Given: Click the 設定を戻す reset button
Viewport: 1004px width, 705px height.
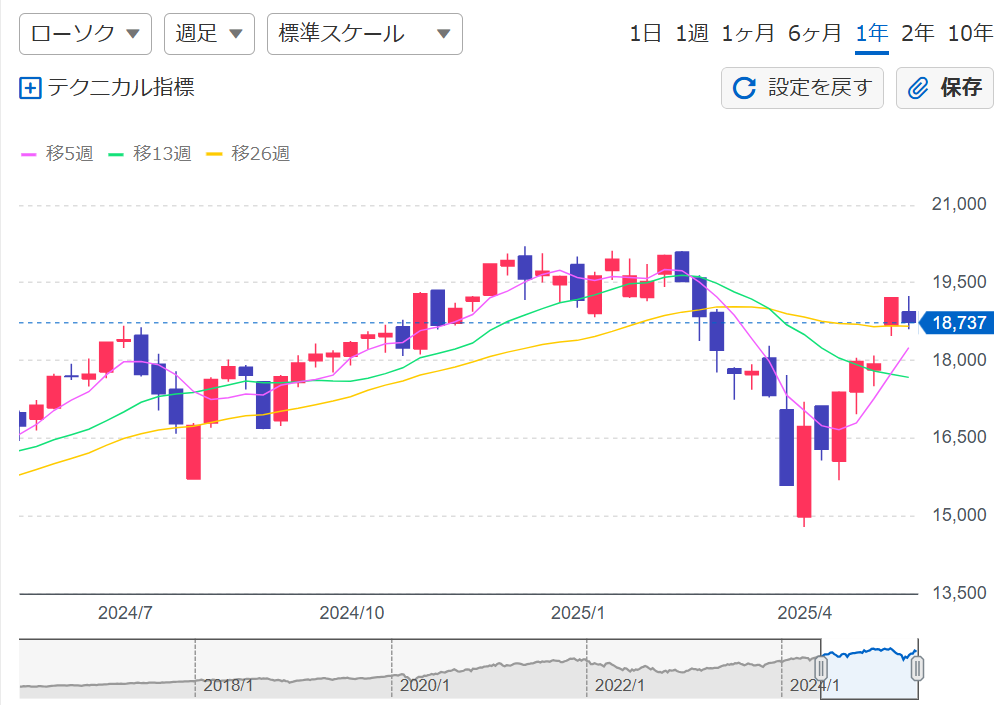Looking at the screenshot, I should (802, 88).
